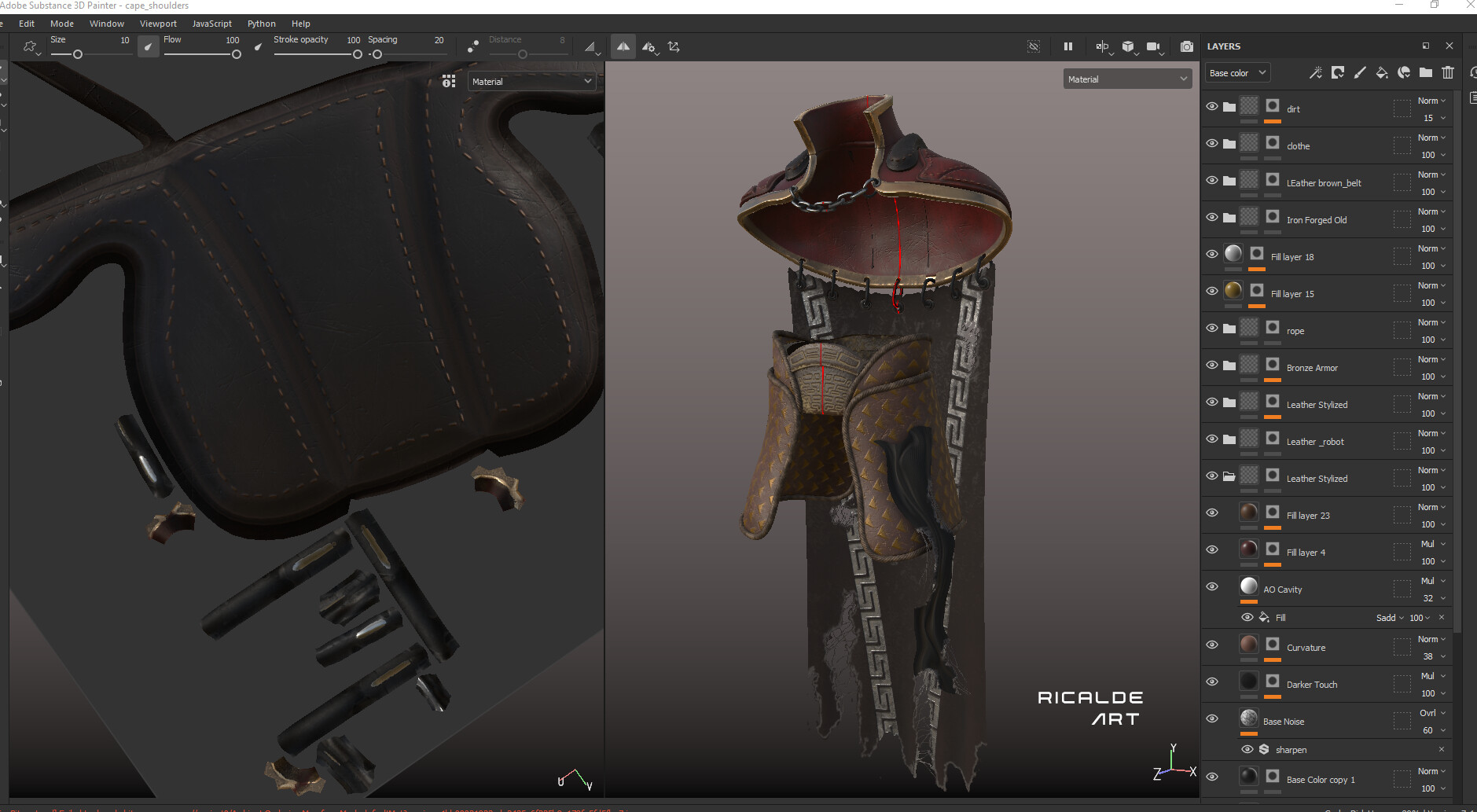Select the Iron Forged Old layer

1316,220
